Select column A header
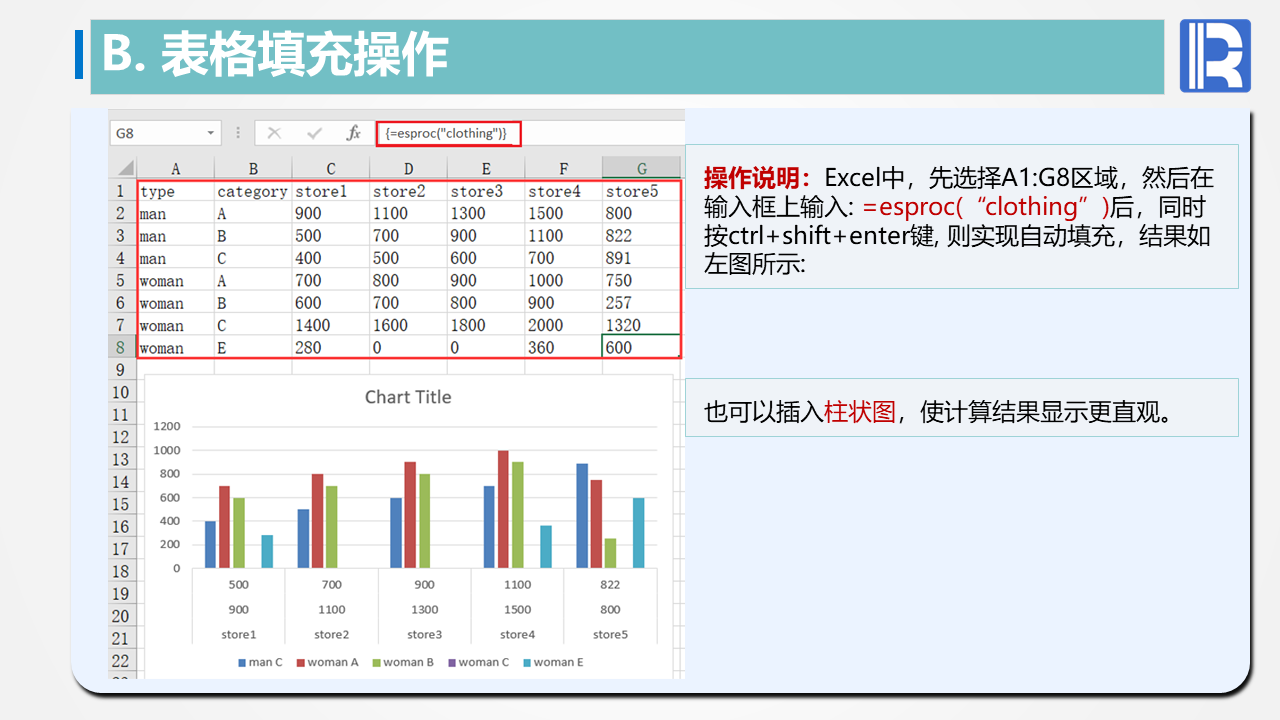Screen dimensions: 1280x720 point(175,168)
